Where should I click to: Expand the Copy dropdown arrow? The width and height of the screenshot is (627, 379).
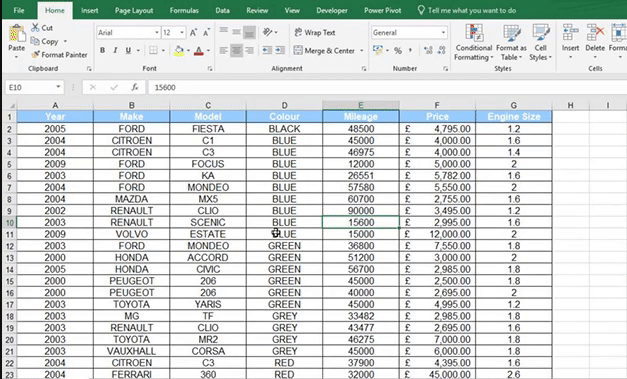pos(65,41)
